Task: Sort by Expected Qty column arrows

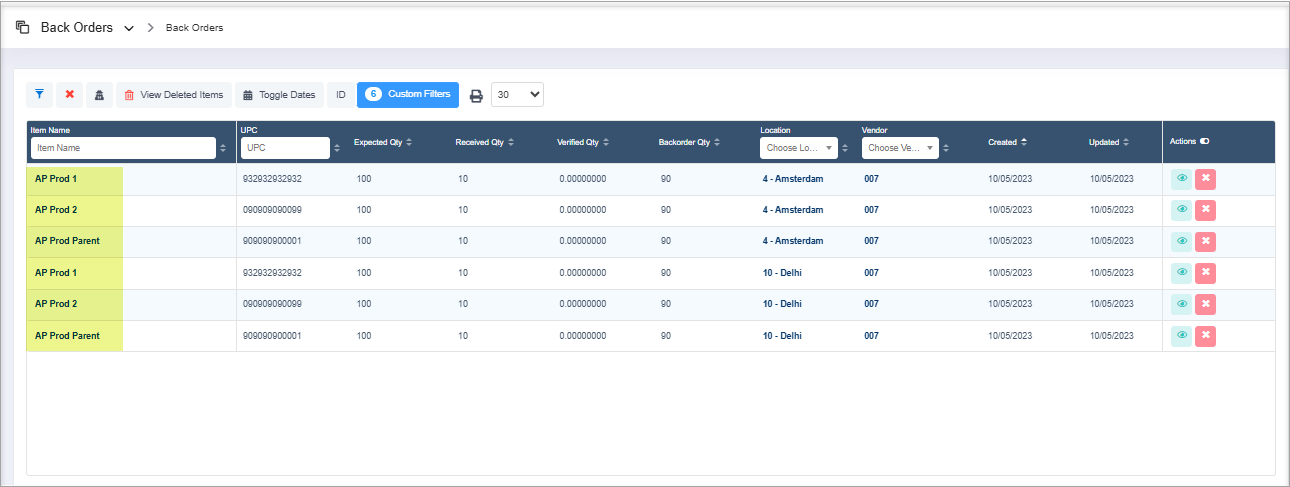Action: [x=410, y=143]
